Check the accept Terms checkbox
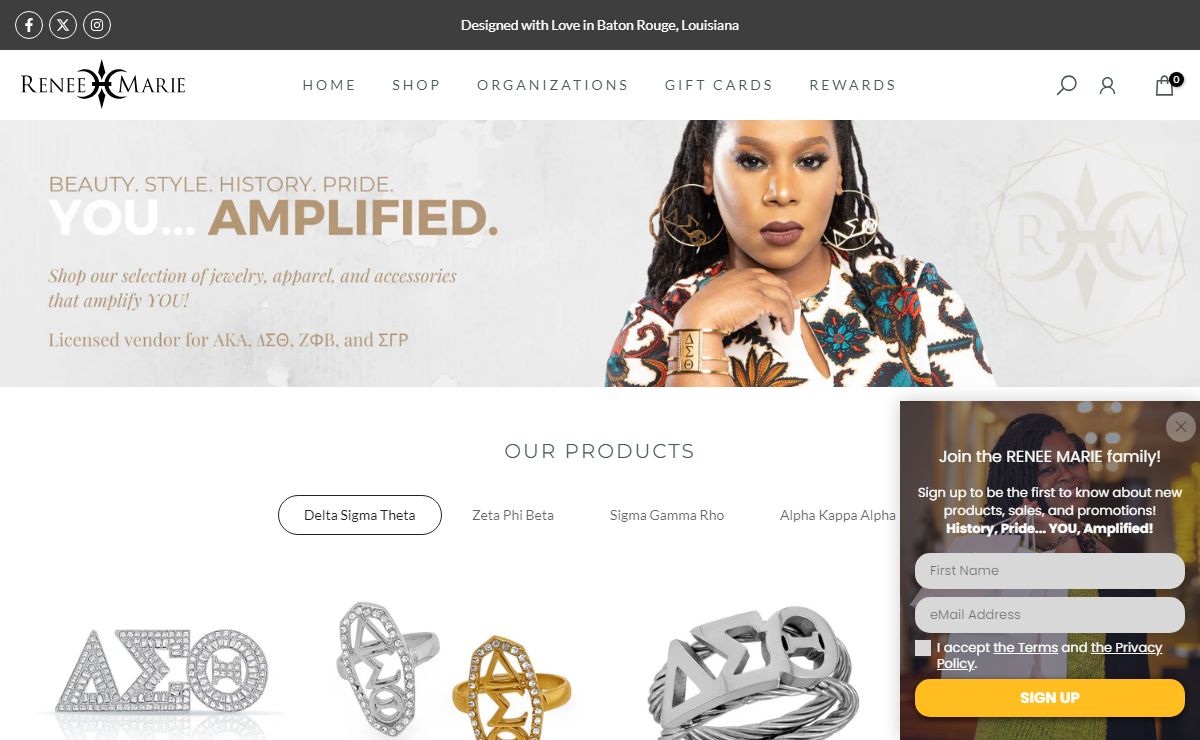This screenshot has height=740, width=1200. coord(923,648)
